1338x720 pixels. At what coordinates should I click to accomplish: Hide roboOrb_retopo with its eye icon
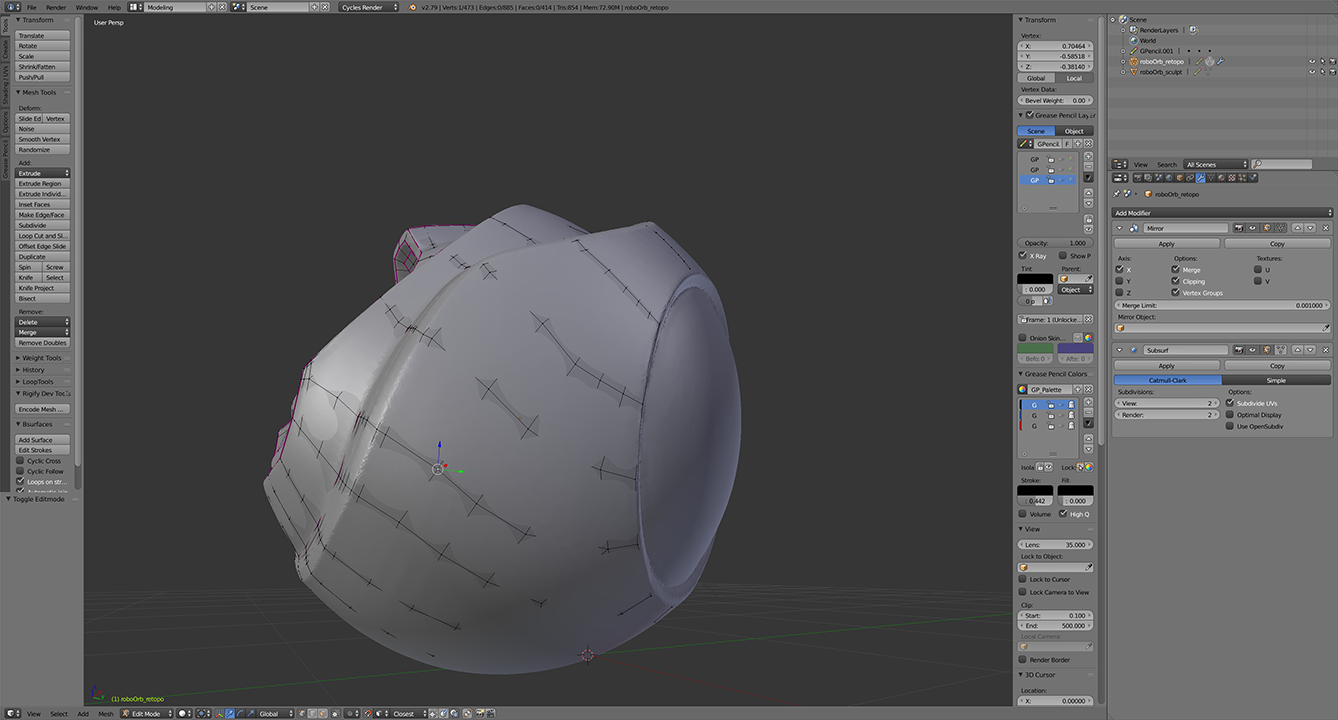click(1312, 61)
